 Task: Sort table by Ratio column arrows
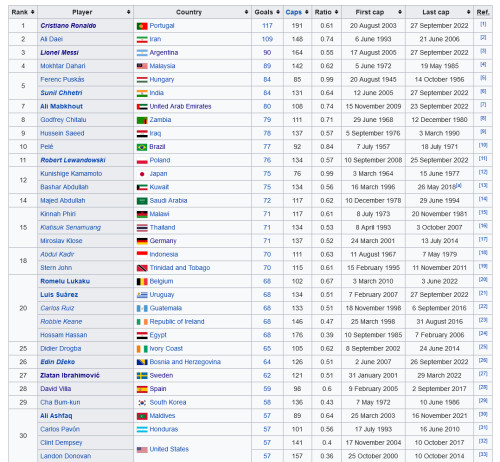pyautogui.click(x=336, y=12)
